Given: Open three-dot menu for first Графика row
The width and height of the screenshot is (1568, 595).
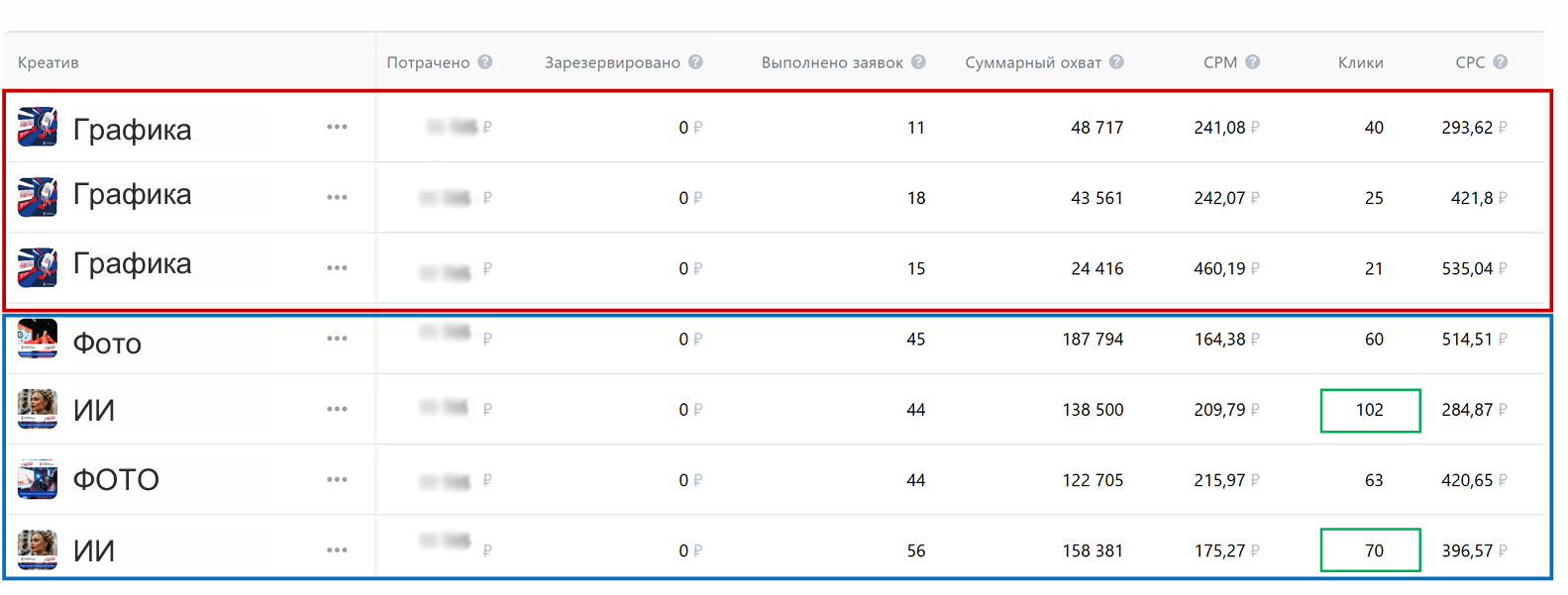Looking at the screenshot, I should (x=337, y=127).
